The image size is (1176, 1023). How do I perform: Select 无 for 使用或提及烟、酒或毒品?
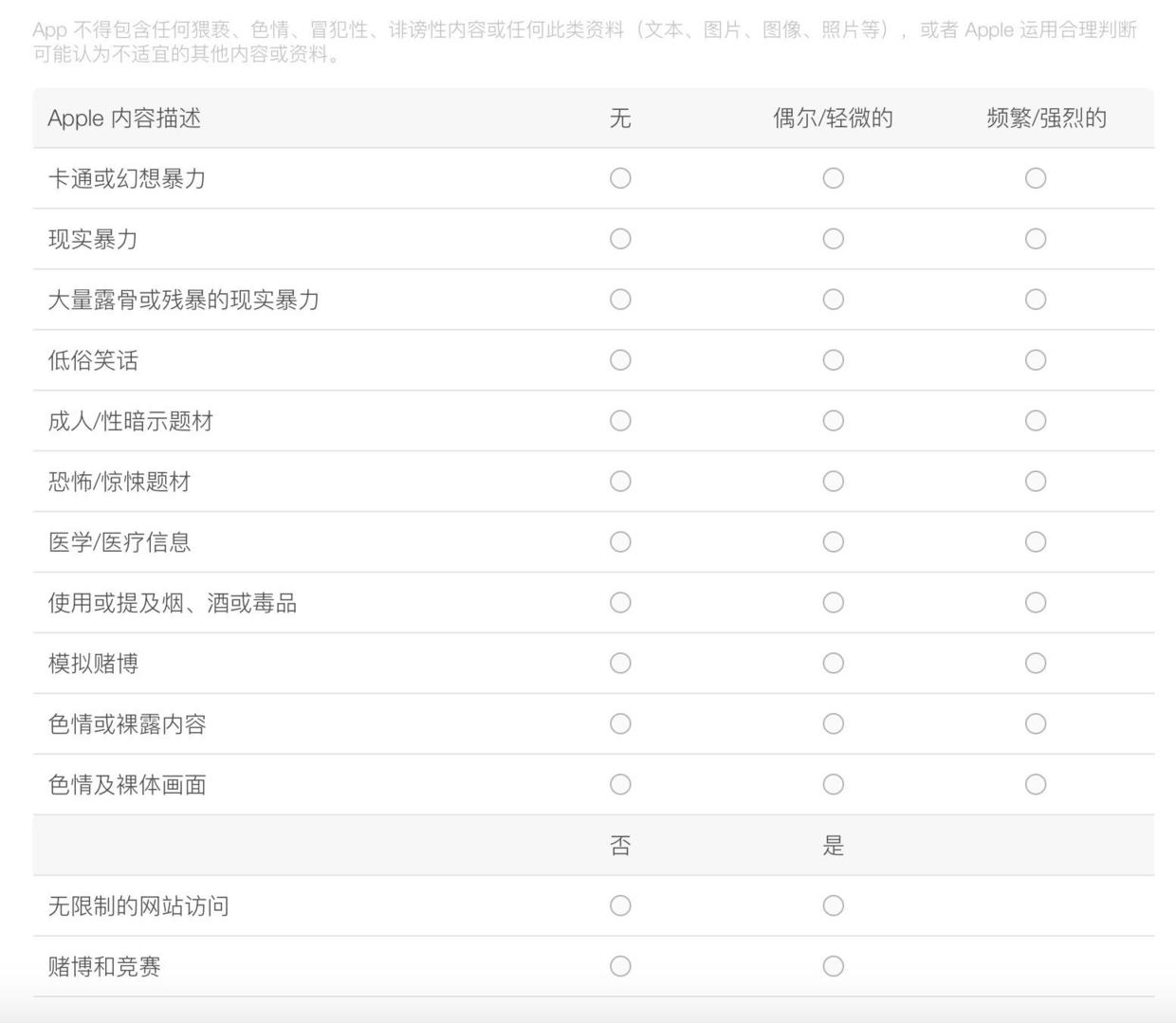click(x=620, y=602)
